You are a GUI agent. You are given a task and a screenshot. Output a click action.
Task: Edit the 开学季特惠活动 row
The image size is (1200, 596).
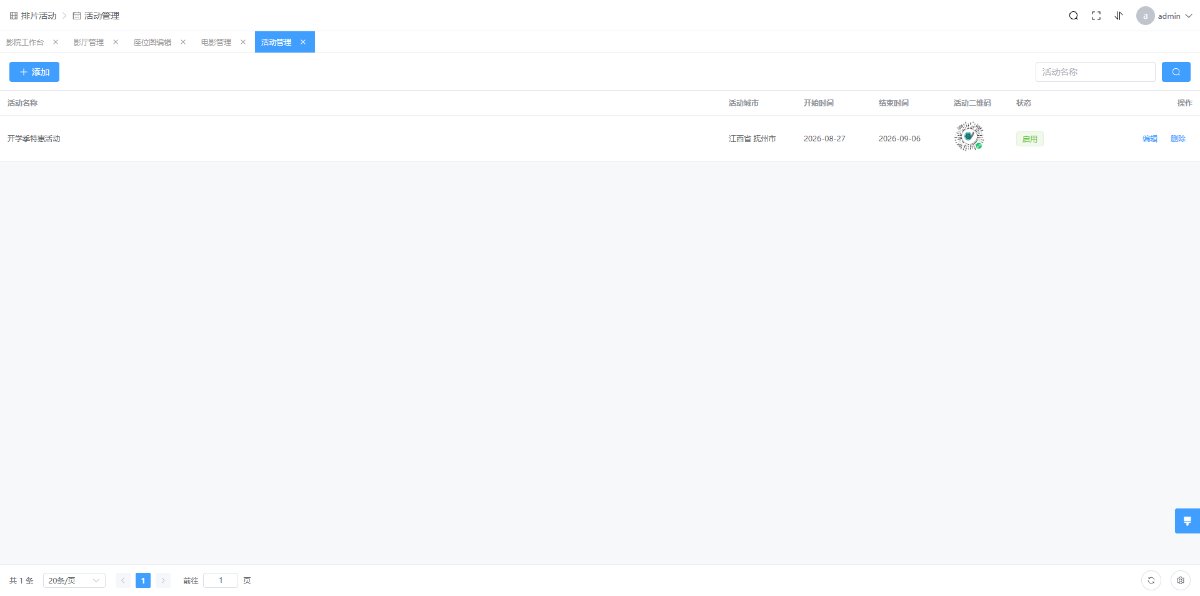(1150, 138)
